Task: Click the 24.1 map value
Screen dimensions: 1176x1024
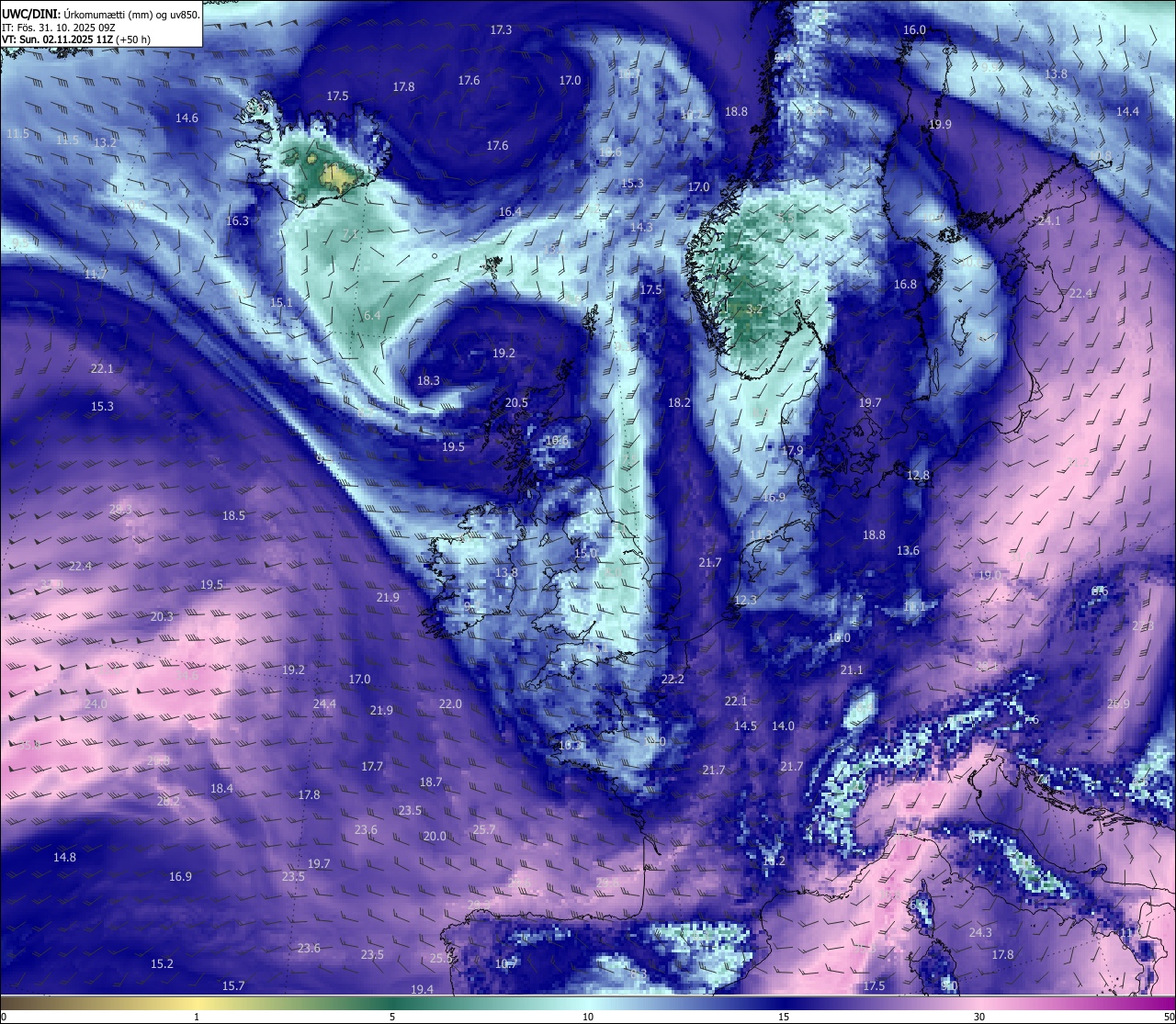Action: [x=1049, y=222]
